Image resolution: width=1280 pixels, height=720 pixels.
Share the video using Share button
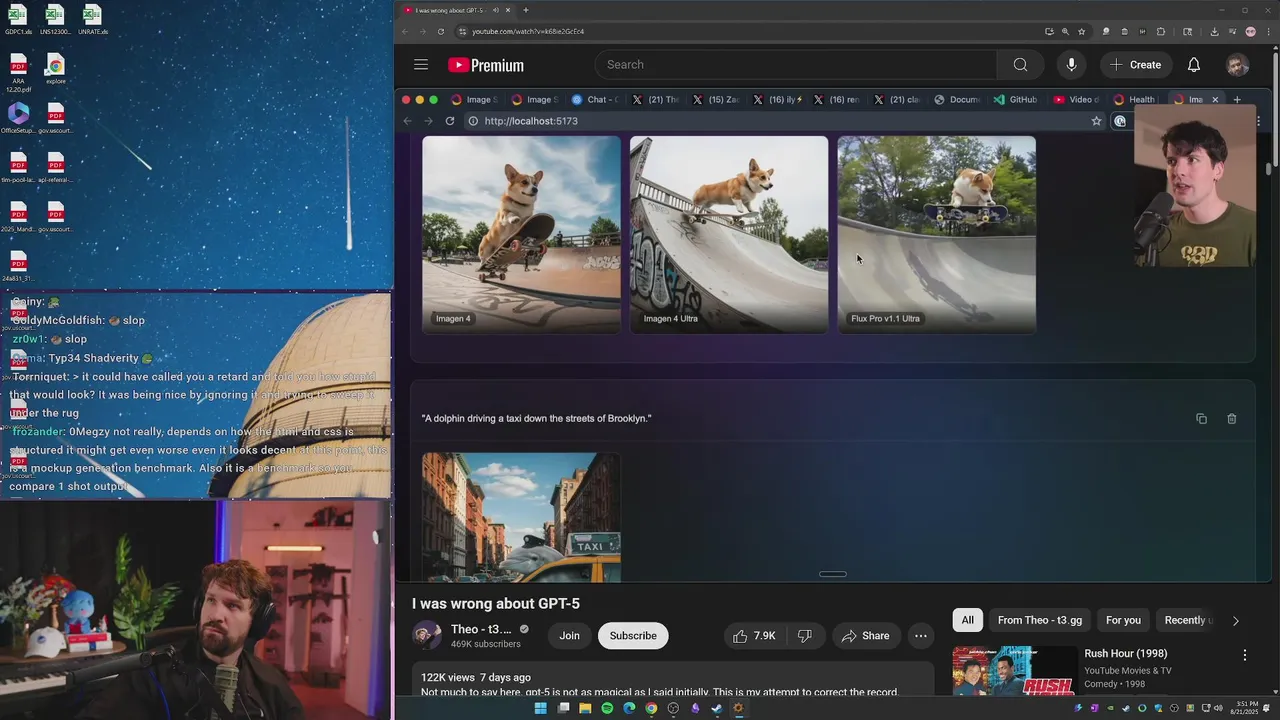pos(865,636)
